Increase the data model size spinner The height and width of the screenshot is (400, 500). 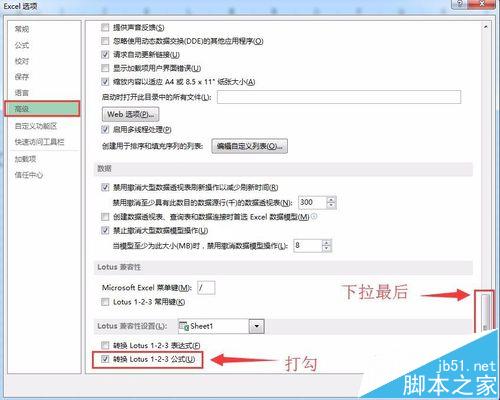pyautogui.click(x=327, y=243)
